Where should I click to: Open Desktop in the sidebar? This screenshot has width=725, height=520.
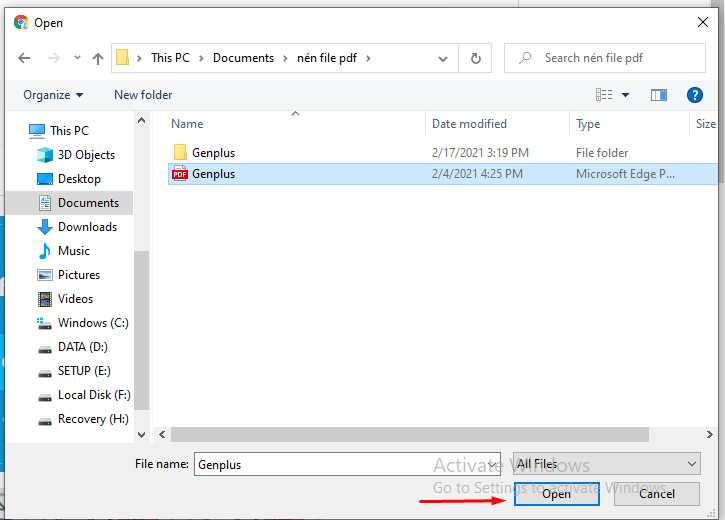(79, 179)
